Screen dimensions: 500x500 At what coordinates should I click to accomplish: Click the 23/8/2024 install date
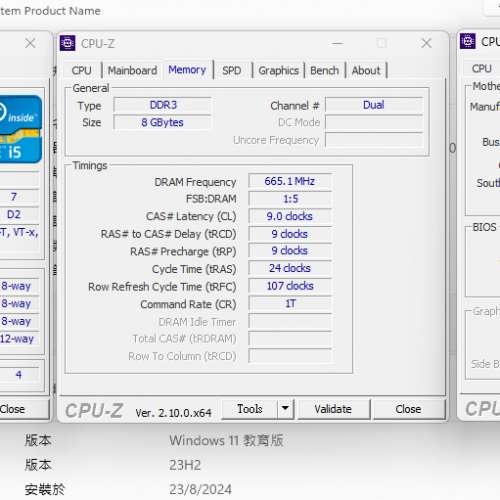tap(200, 490)
